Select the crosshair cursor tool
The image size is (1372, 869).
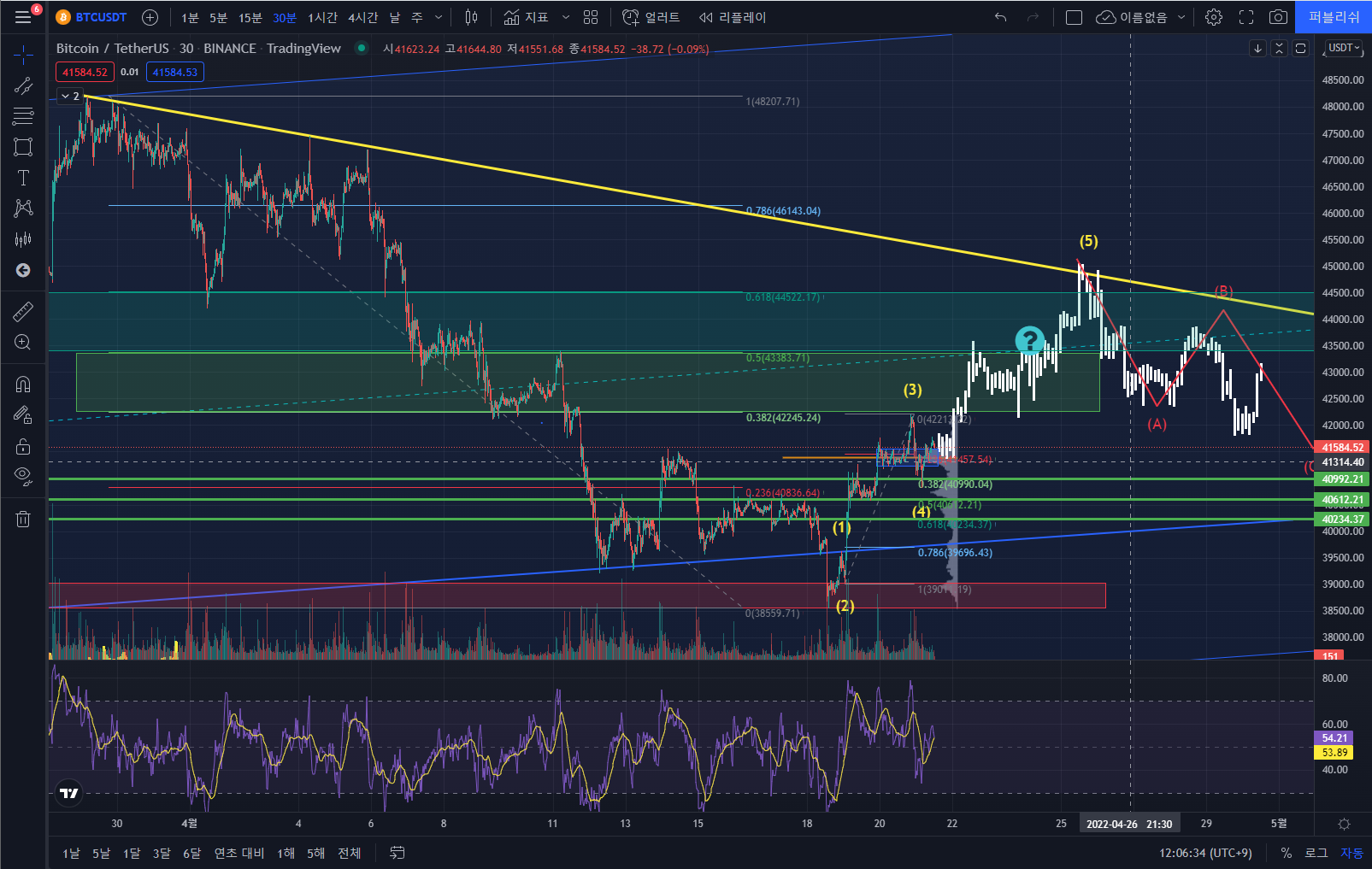23,55
